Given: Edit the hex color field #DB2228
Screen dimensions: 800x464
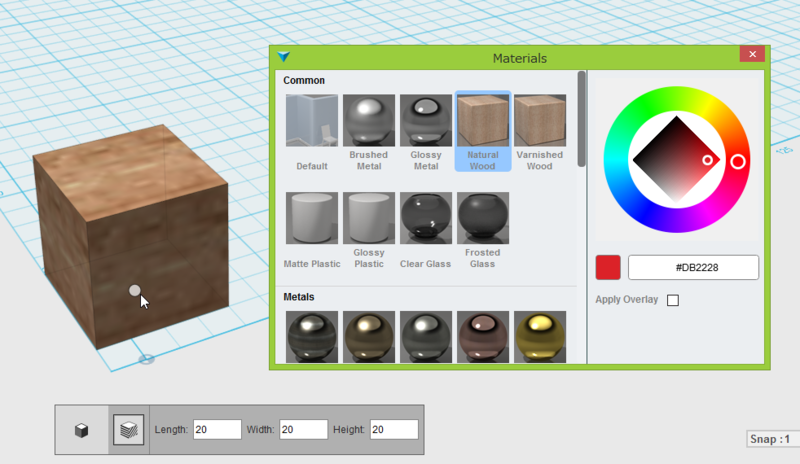Looking at the screenshot, I should point(693,267).
